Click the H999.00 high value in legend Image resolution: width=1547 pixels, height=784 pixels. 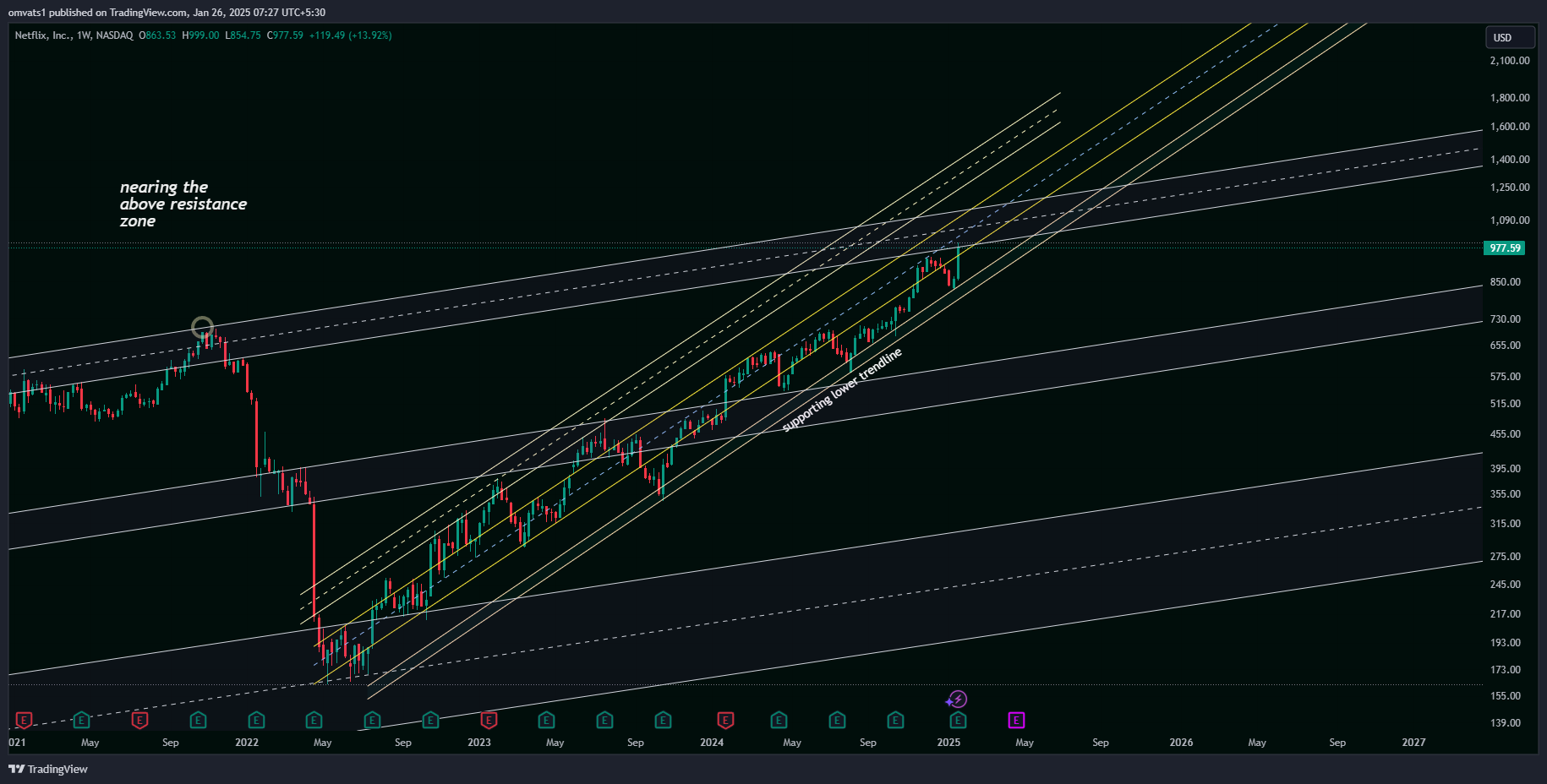pyautogui.click(x=200, y=35)
